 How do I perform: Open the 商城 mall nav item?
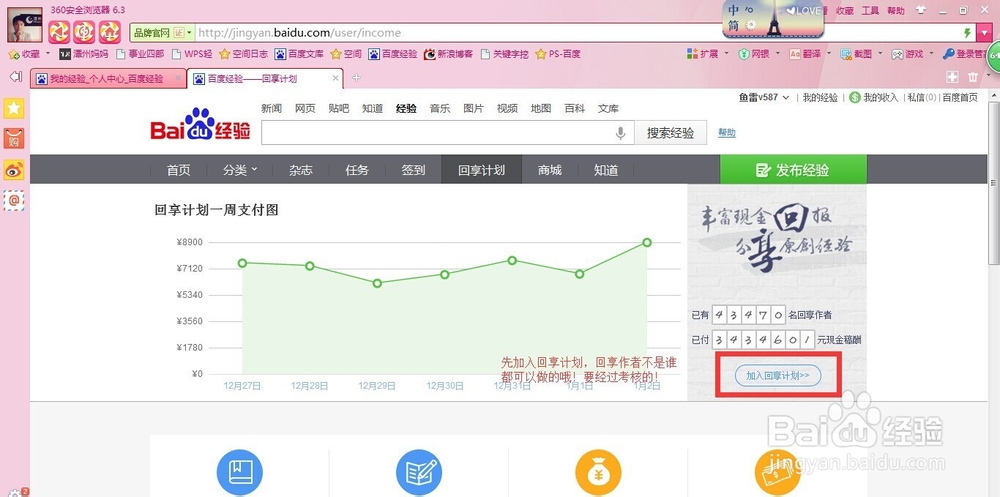click(x=550, y=170)
